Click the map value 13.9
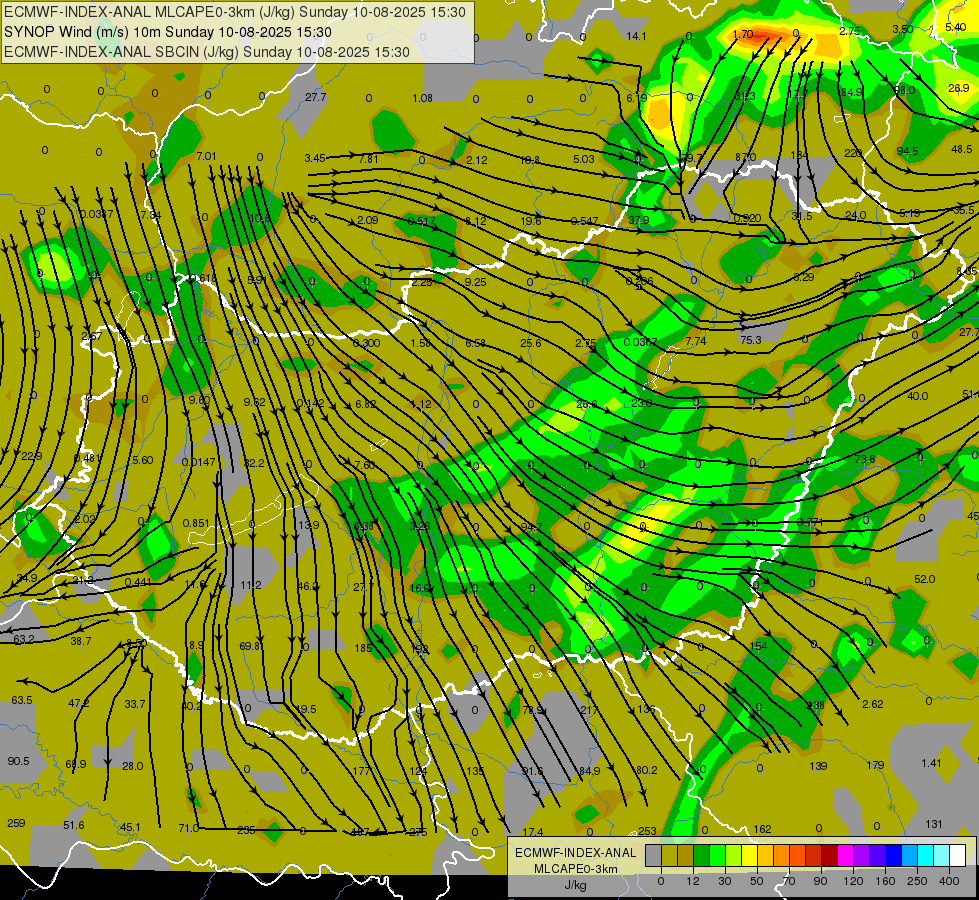This screenshot has height=900, width=979. tap(308, 525)
